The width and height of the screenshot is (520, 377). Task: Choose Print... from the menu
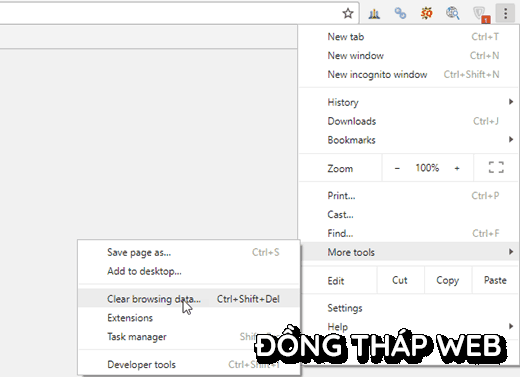(409, 196)
